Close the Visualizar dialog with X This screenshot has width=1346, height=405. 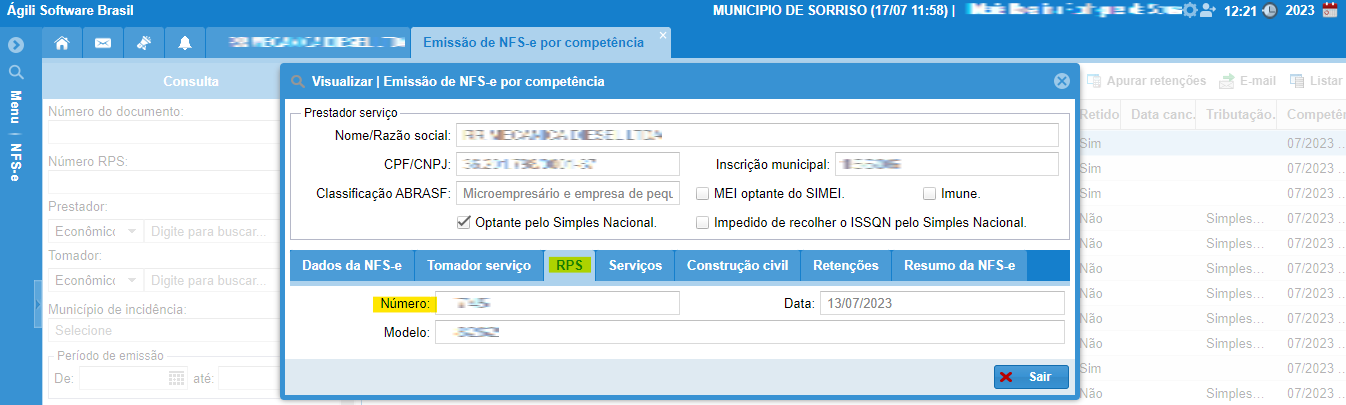point(1062,81)
